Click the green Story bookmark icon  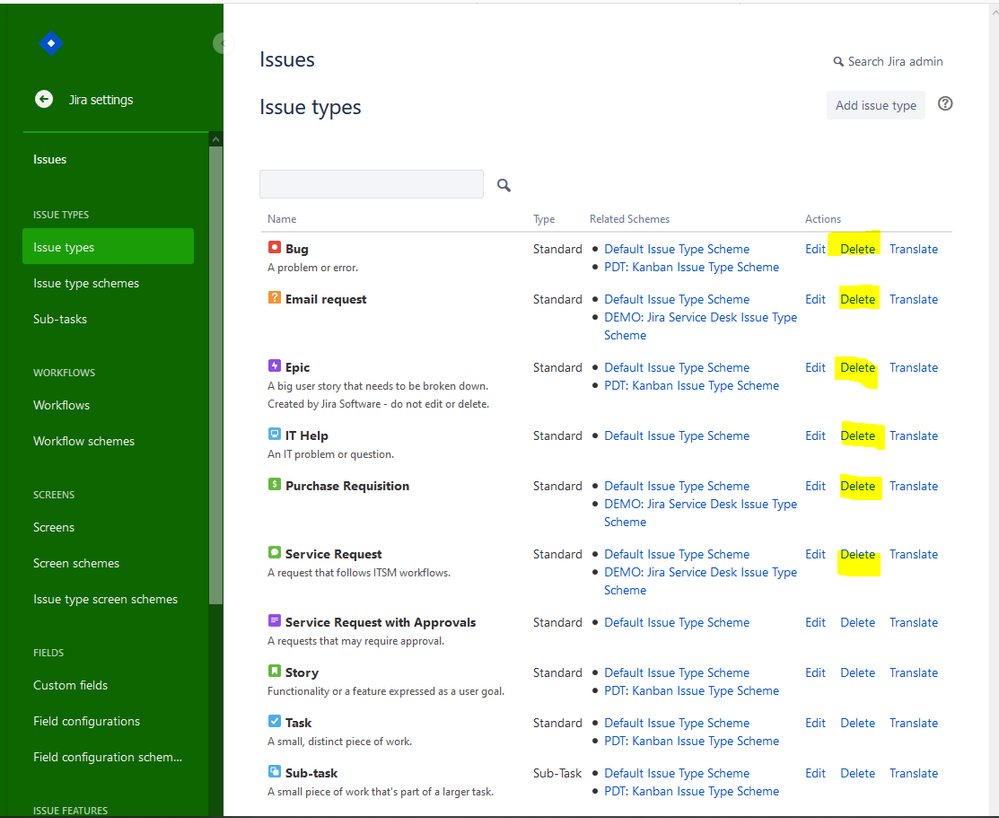pos(274,671)
